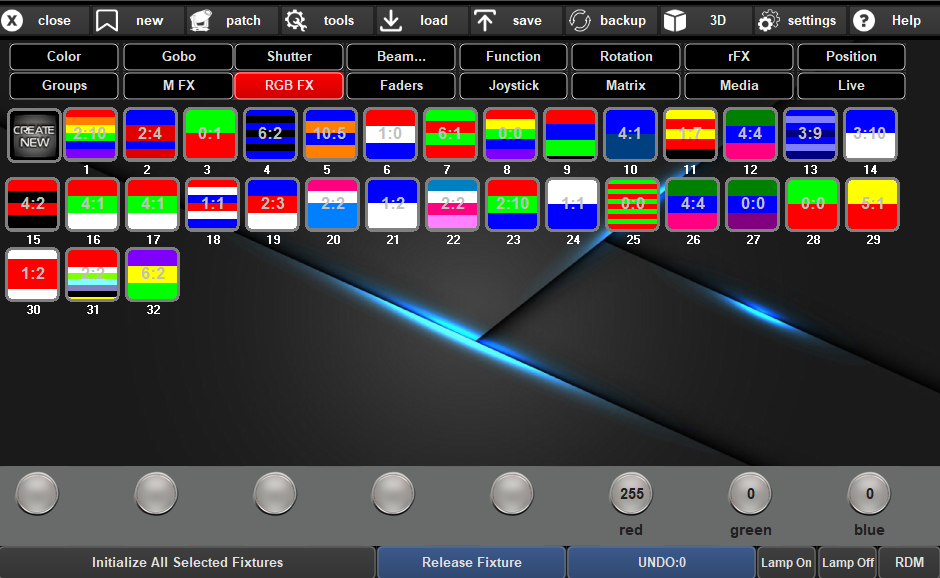Toggle Lamp Off for fixtures
This screenshot has width=940, height=578.
click(x=848, y=563)
